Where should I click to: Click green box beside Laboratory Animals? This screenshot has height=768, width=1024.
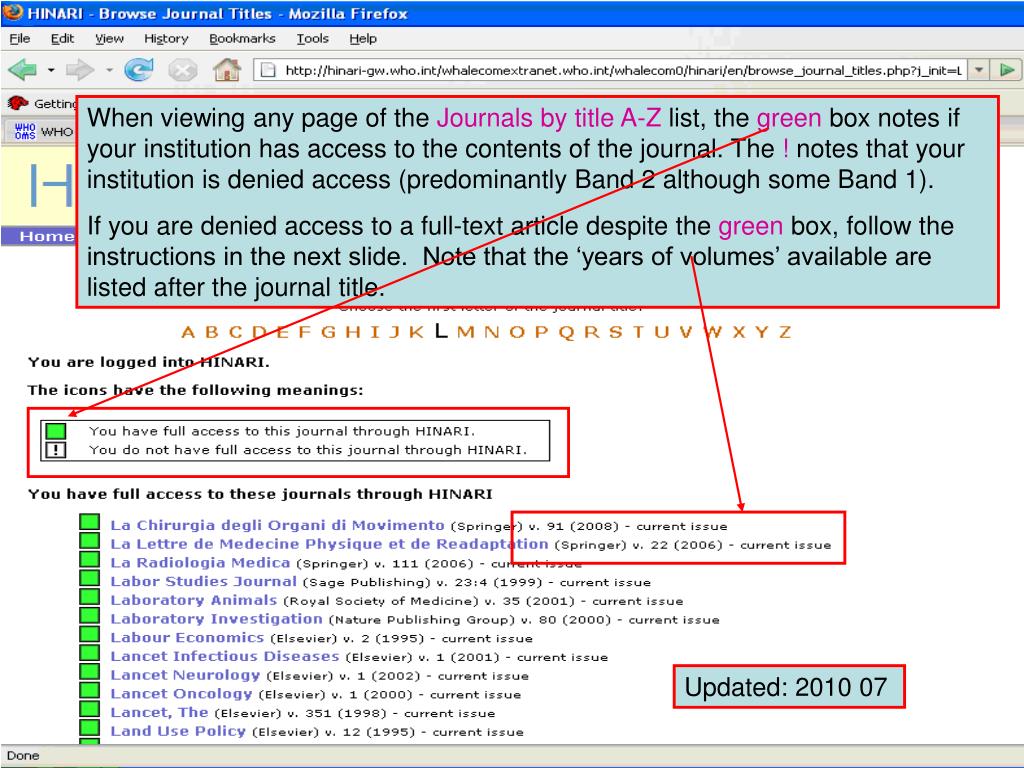pyautogui.click(x=89, y=597)
